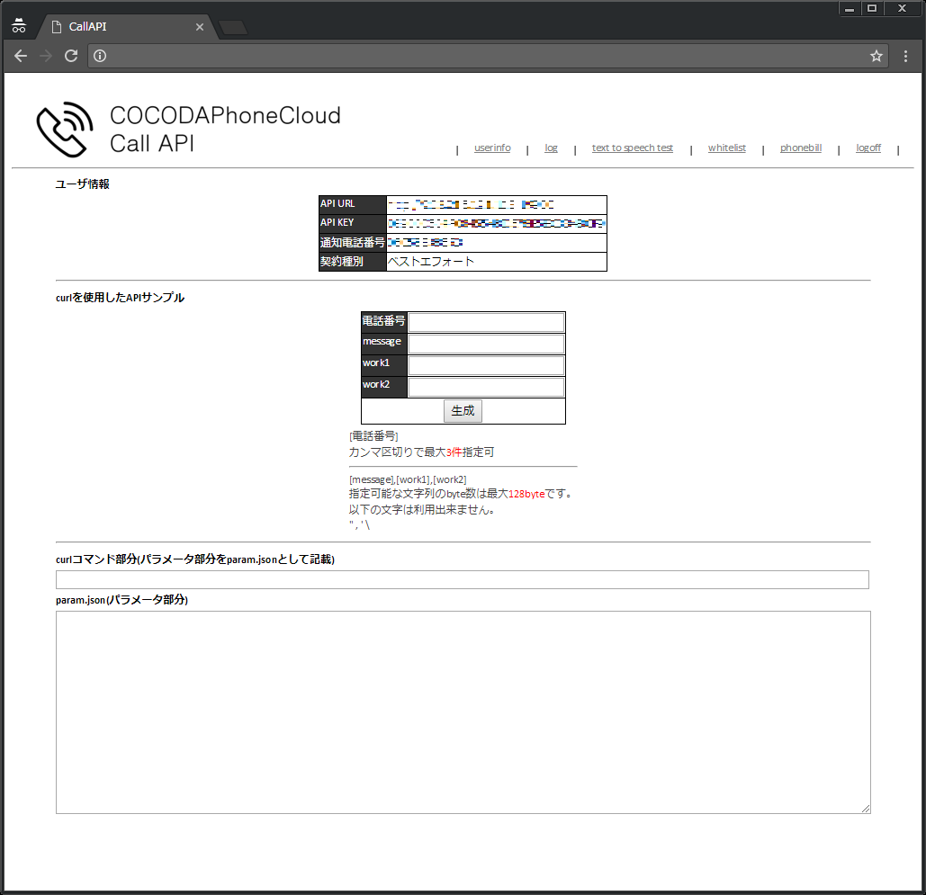
Task: Select the CallAPI tab
Action: pyautogui.click(x=127, y=27)
